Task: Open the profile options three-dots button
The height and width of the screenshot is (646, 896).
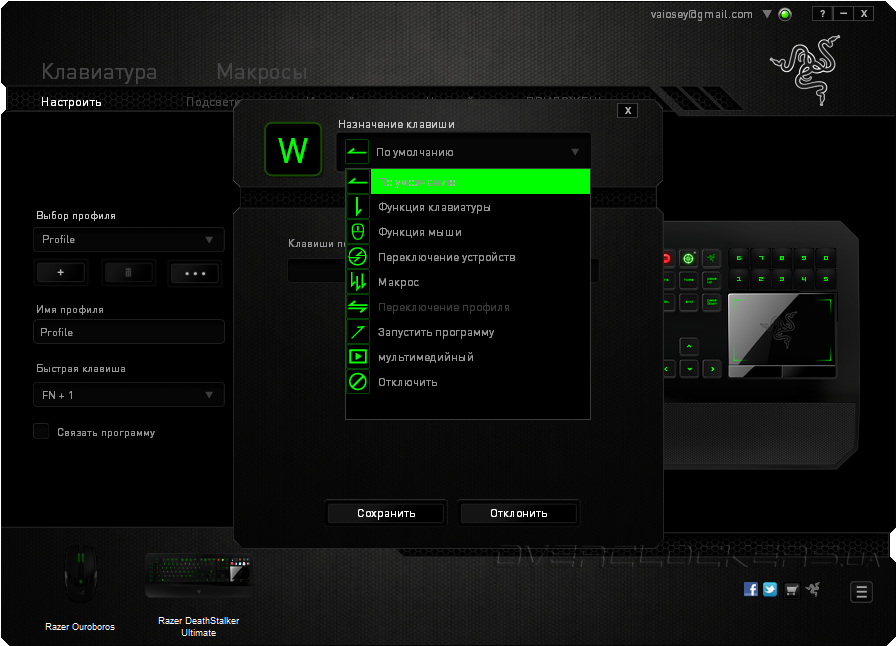Action: pyautogui.click(x=195, y=273)
